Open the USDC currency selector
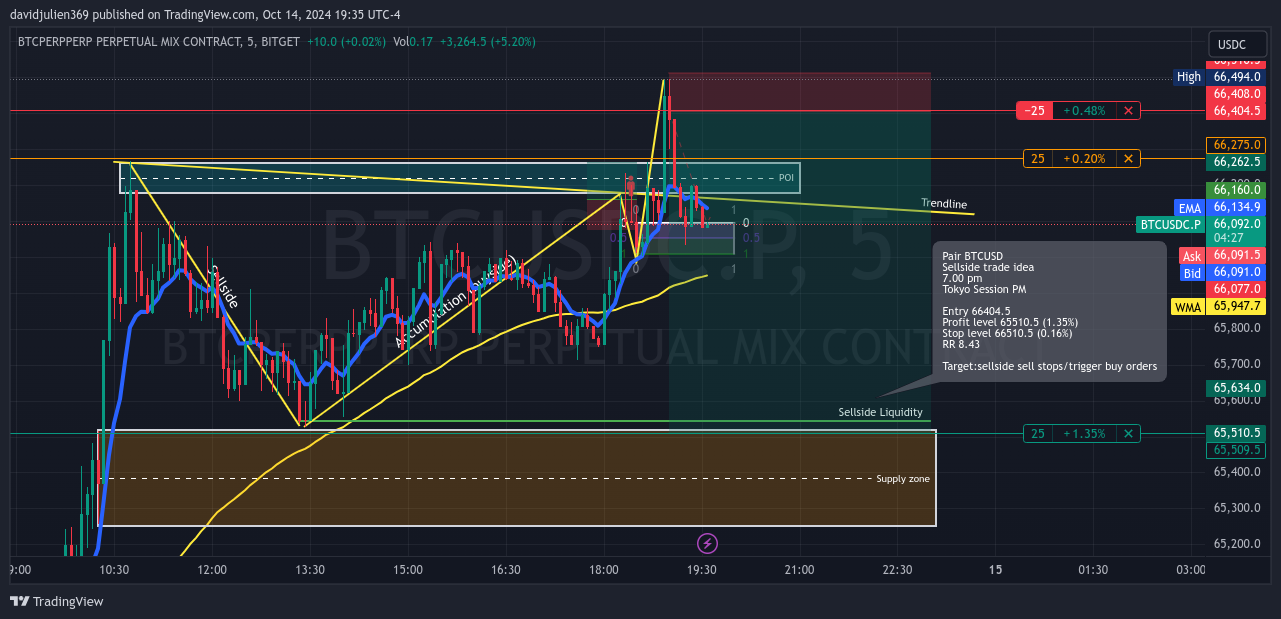Screen dimensions: 1281x619 tap(1237, 44)
